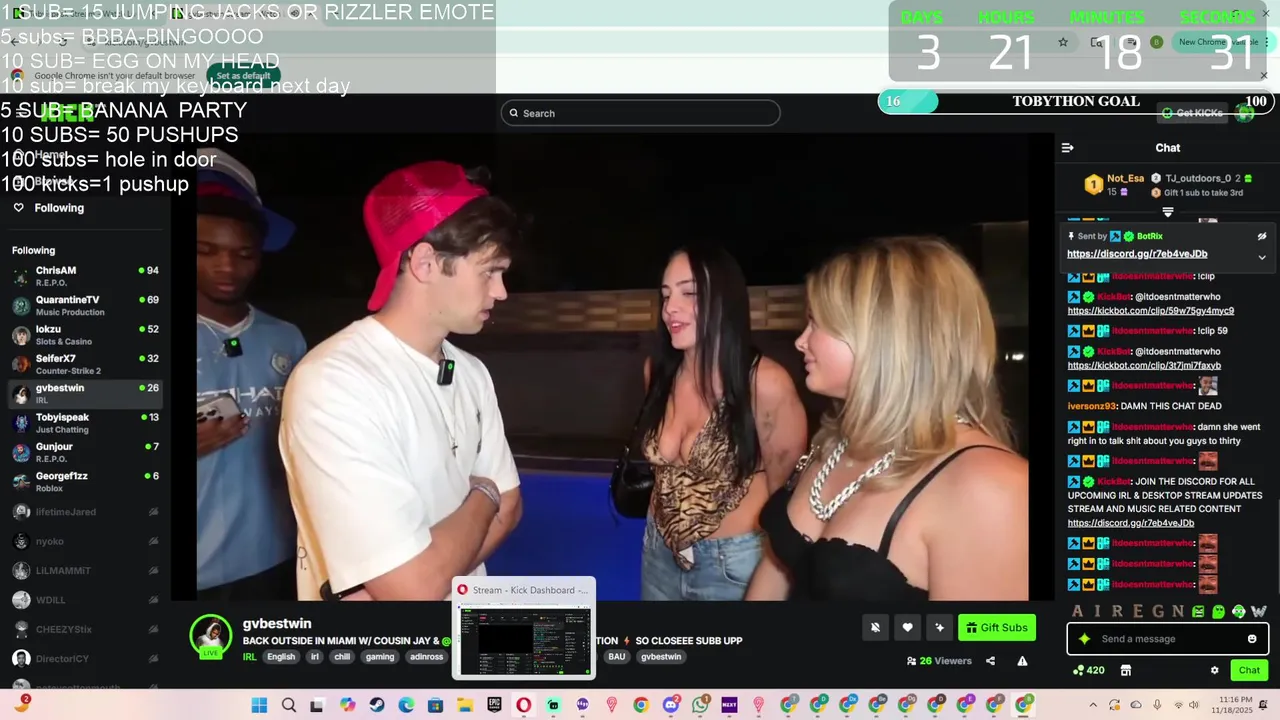Show hidden system tray icons
Image resolution: width=1280 pixels, height=720 pixels.
1093,705
